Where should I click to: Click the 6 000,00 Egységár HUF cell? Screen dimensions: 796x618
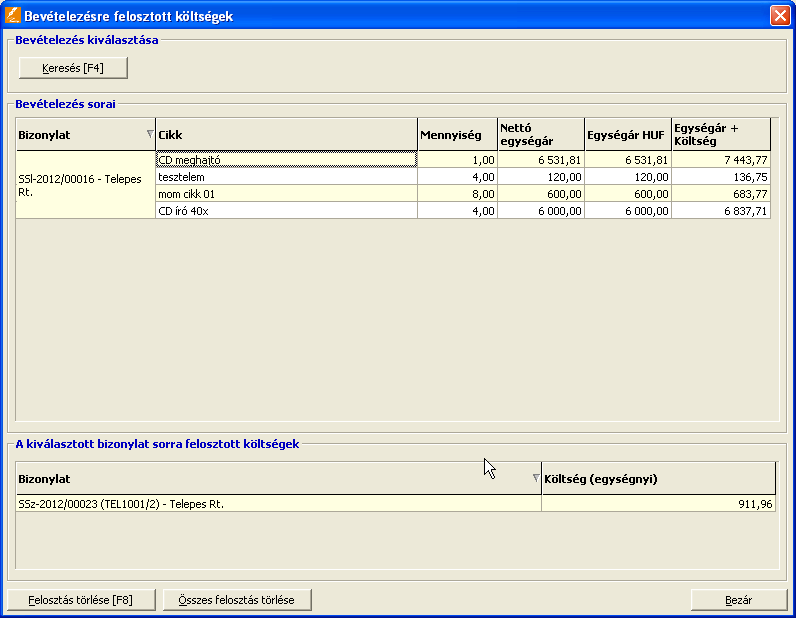pos(628,211)
